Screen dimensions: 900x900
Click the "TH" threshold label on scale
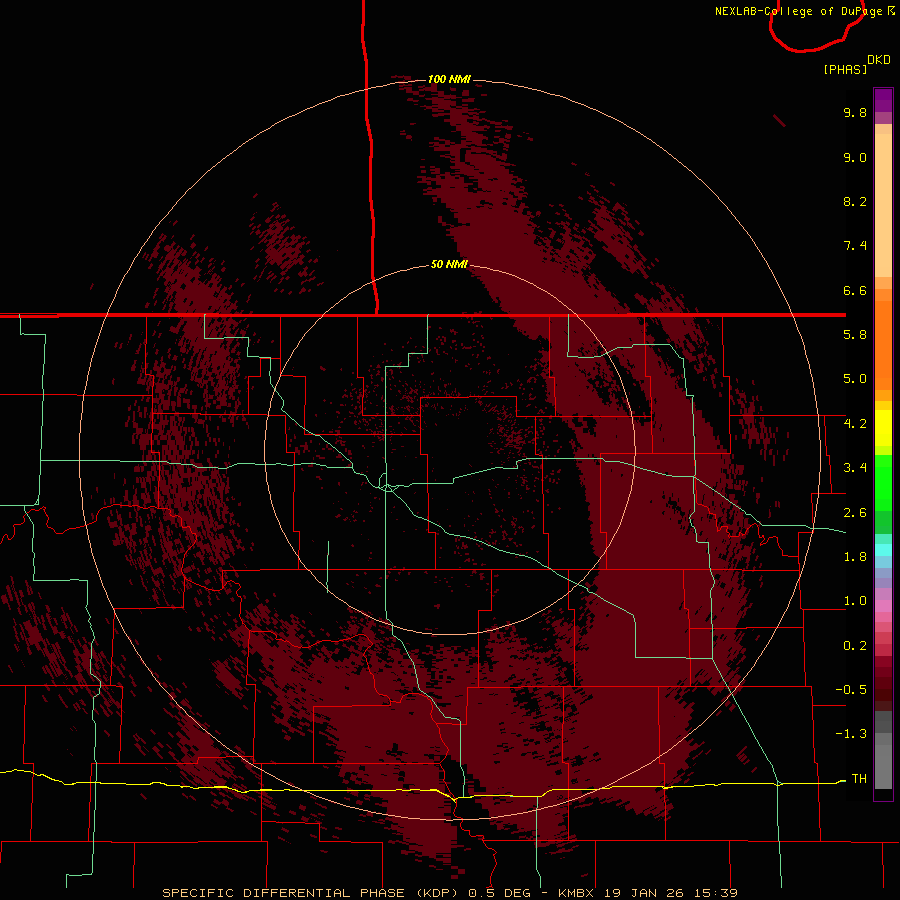point(859,779)
